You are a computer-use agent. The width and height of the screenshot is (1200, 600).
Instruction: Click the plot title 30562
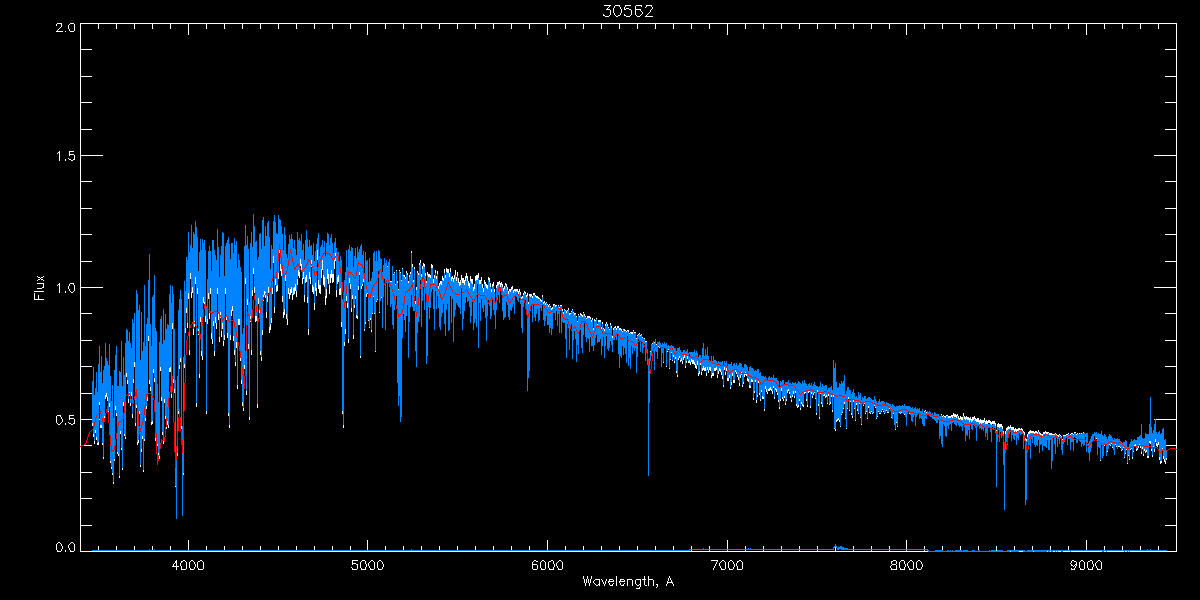point(627,10)
